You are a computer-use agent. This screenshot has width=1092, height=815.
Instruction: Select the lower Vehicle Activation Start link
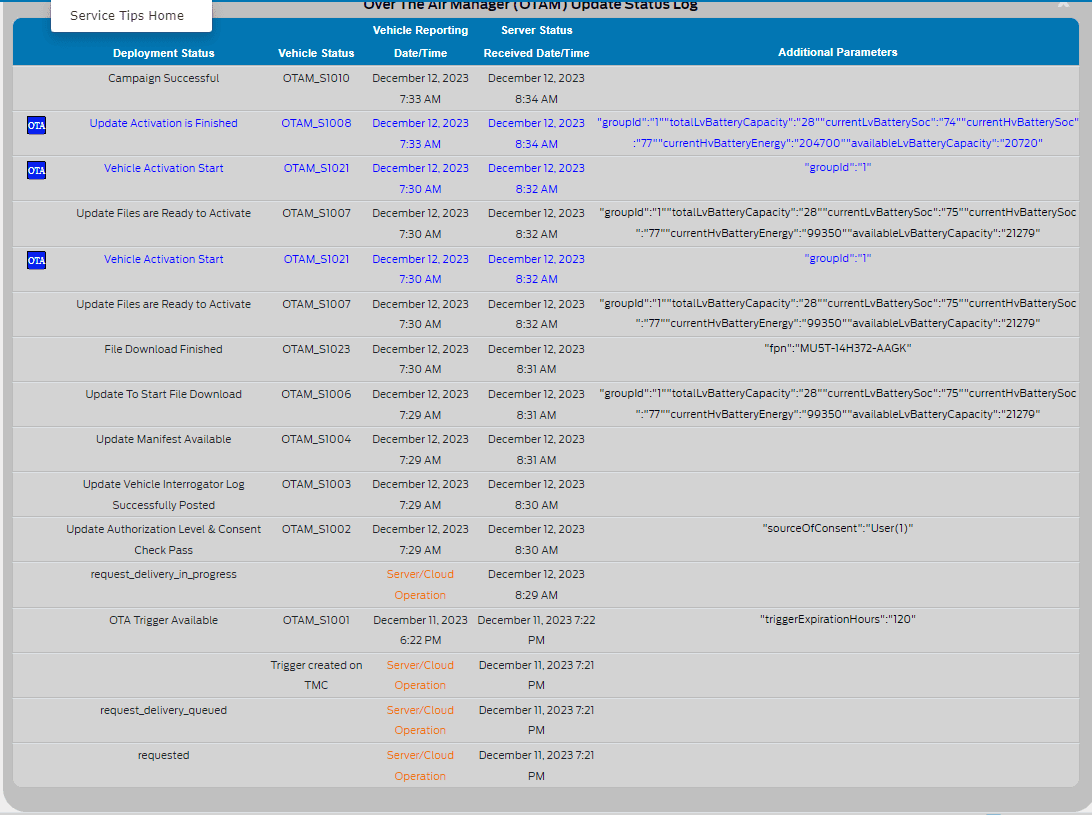pyautogui.click(x=163, y=259)
